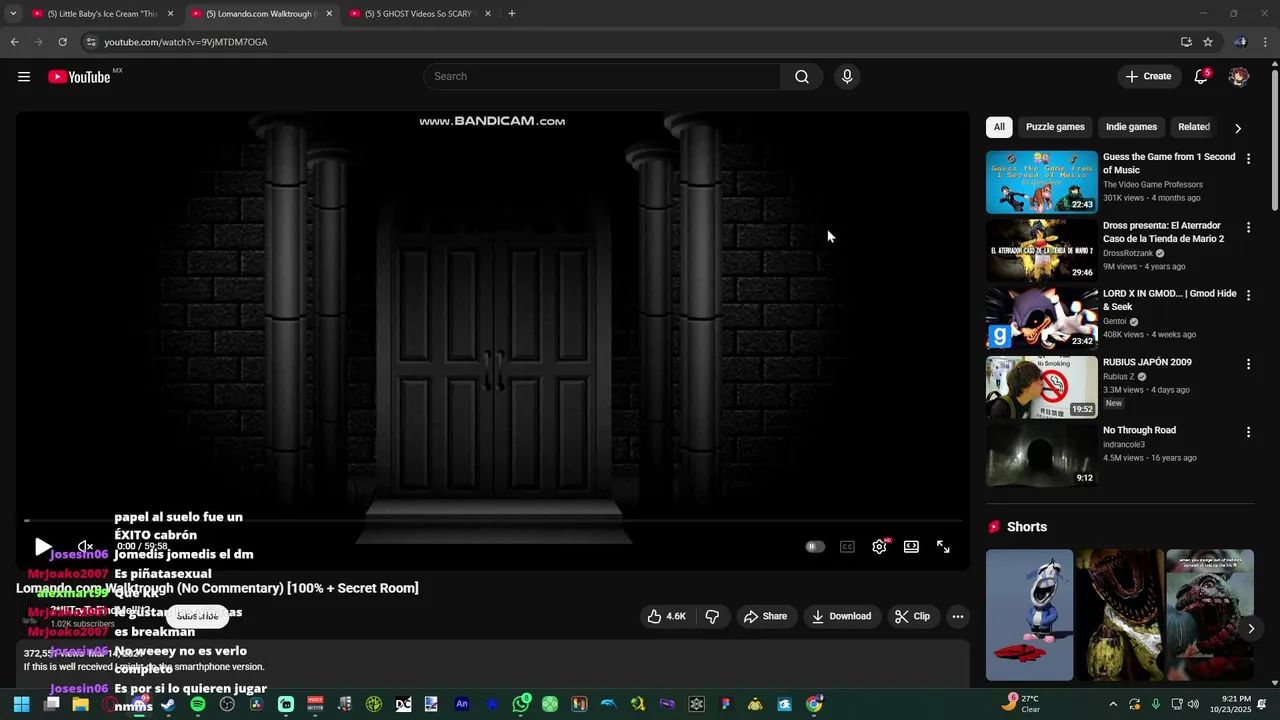The image size is (1280, 720).
Task: Toggle subtitles with the CC button
Action: [847, 547]
